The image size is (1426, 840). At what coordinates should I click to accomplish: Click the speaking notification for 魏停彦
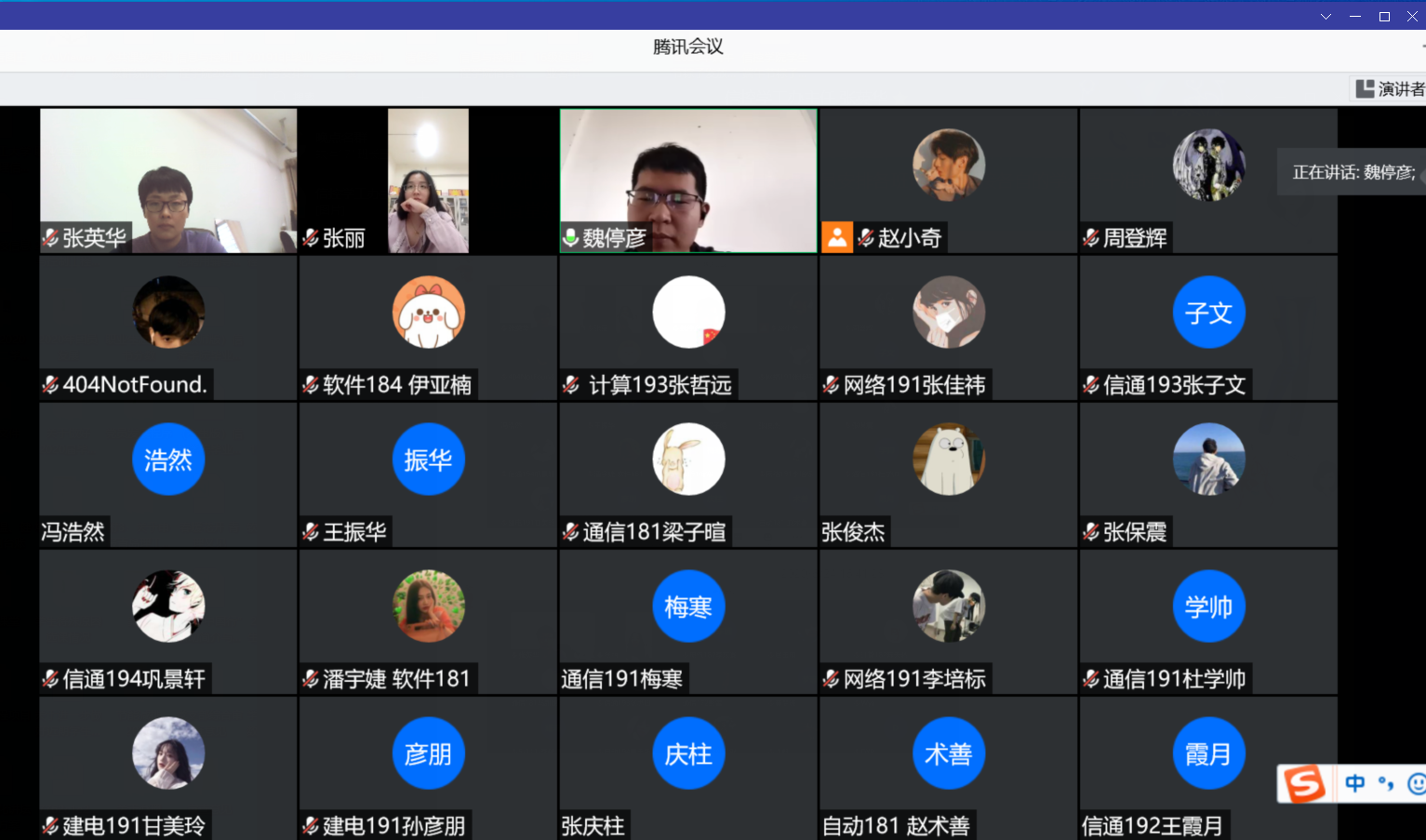tap(1353, 172)
